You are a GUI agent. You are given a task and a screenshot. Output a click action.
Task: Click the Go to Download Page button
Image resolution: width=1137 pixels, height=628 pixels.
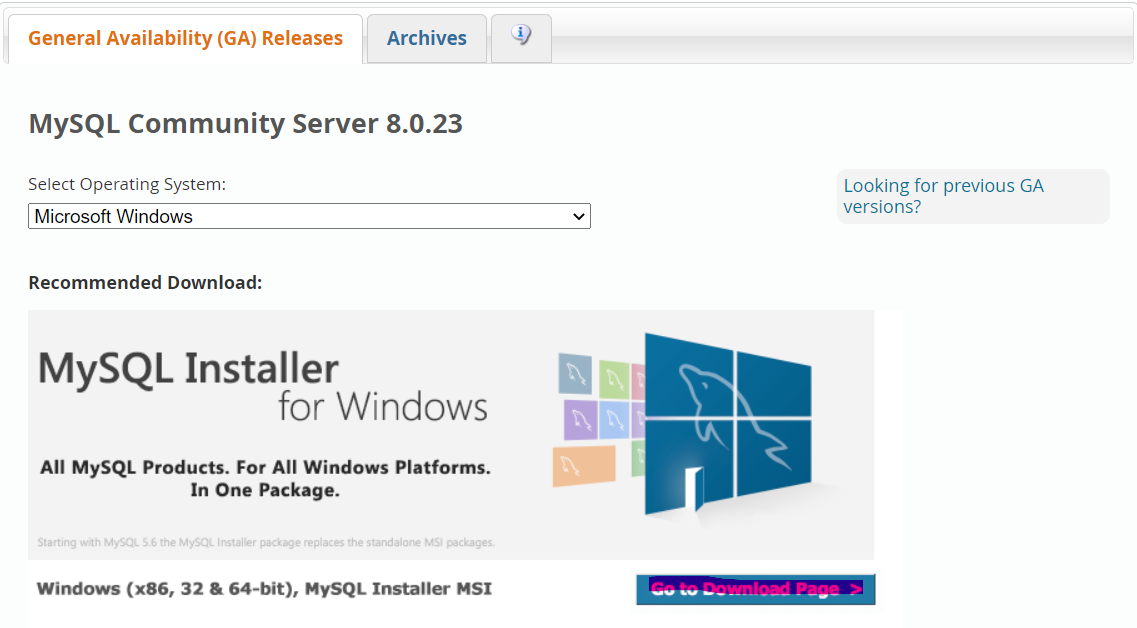point(756,589)
